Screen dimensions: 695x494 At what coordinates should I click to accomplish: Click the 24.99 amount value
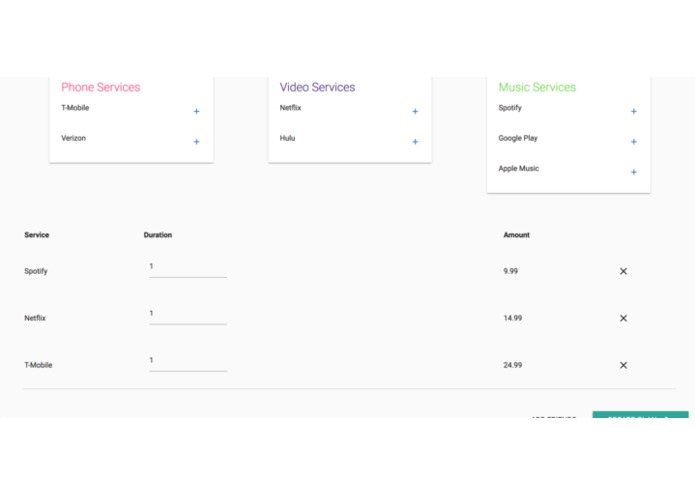click(513, 365)
